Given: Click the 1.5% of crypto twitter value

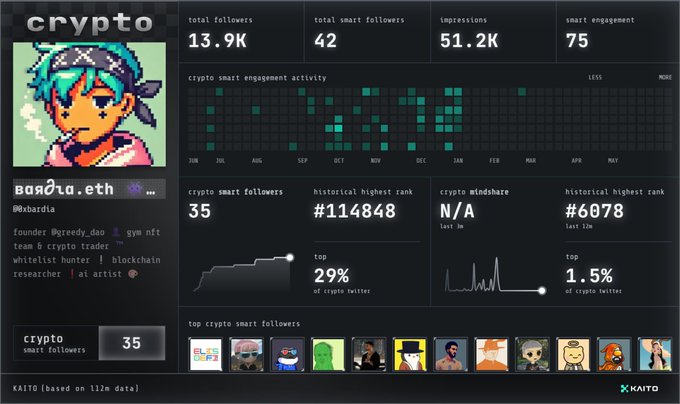Looking at the screenshot, I should tap(589, 276).
